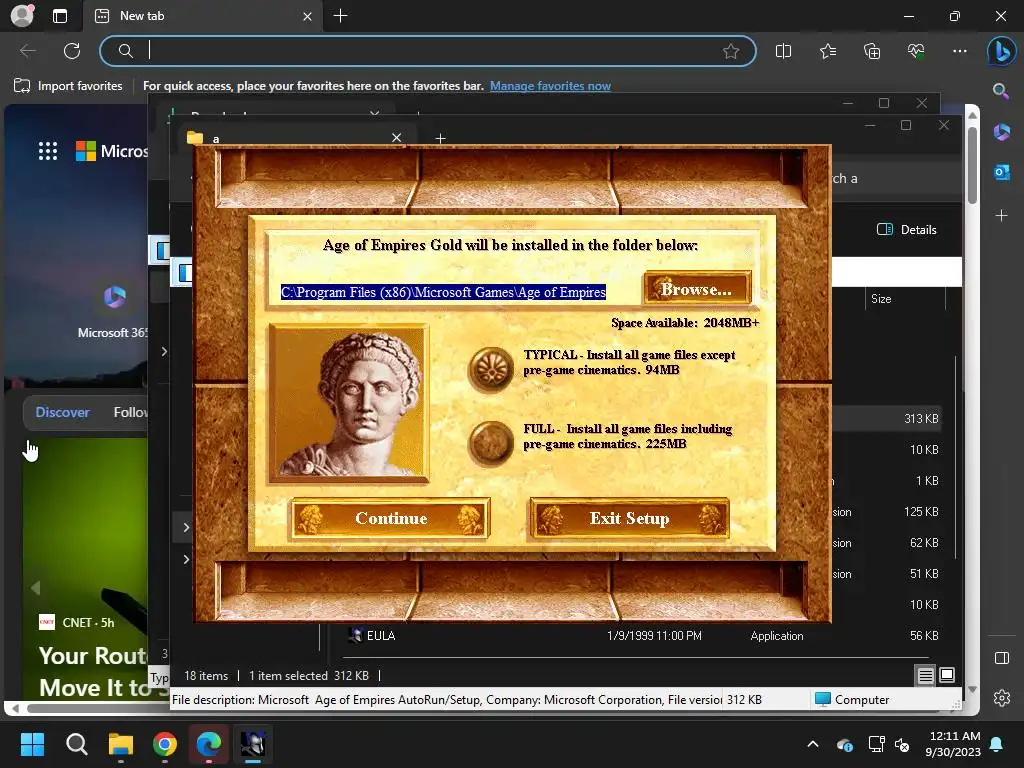Screen dimensions: 1024x768
Task: Open Google Chrome from taskbar
Action: pyautogui.click(x=165, y=744)
